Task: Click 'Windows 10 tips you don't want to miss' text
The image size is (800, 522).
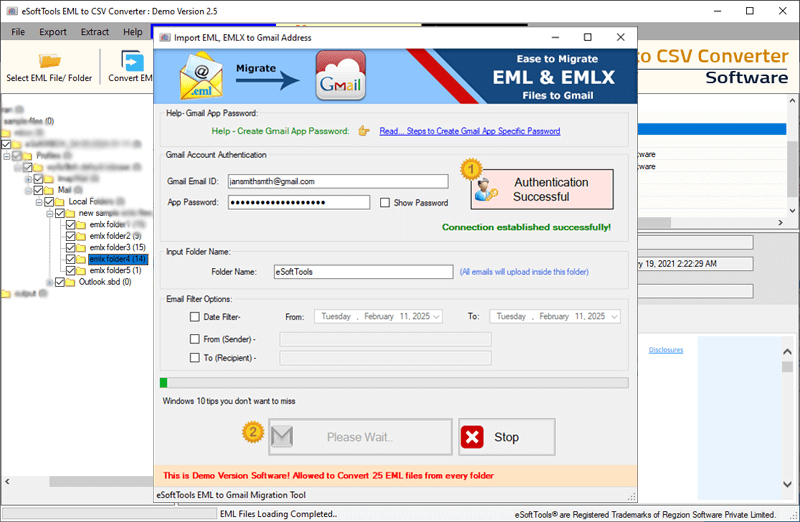Action: (229, 401)
